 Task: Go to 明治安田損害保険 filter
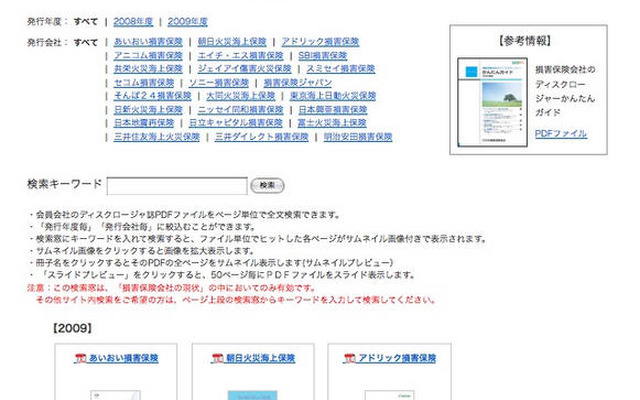pyautogui.click(x=358, y=137)
